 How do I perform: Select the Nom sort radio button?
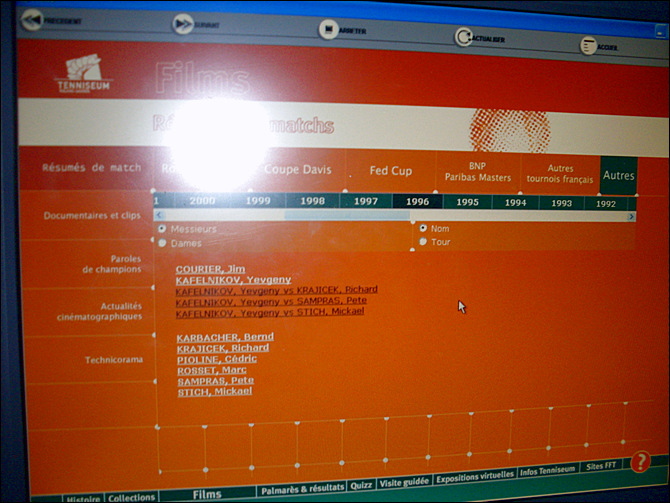pyautogui.click(x=423, y=228)
